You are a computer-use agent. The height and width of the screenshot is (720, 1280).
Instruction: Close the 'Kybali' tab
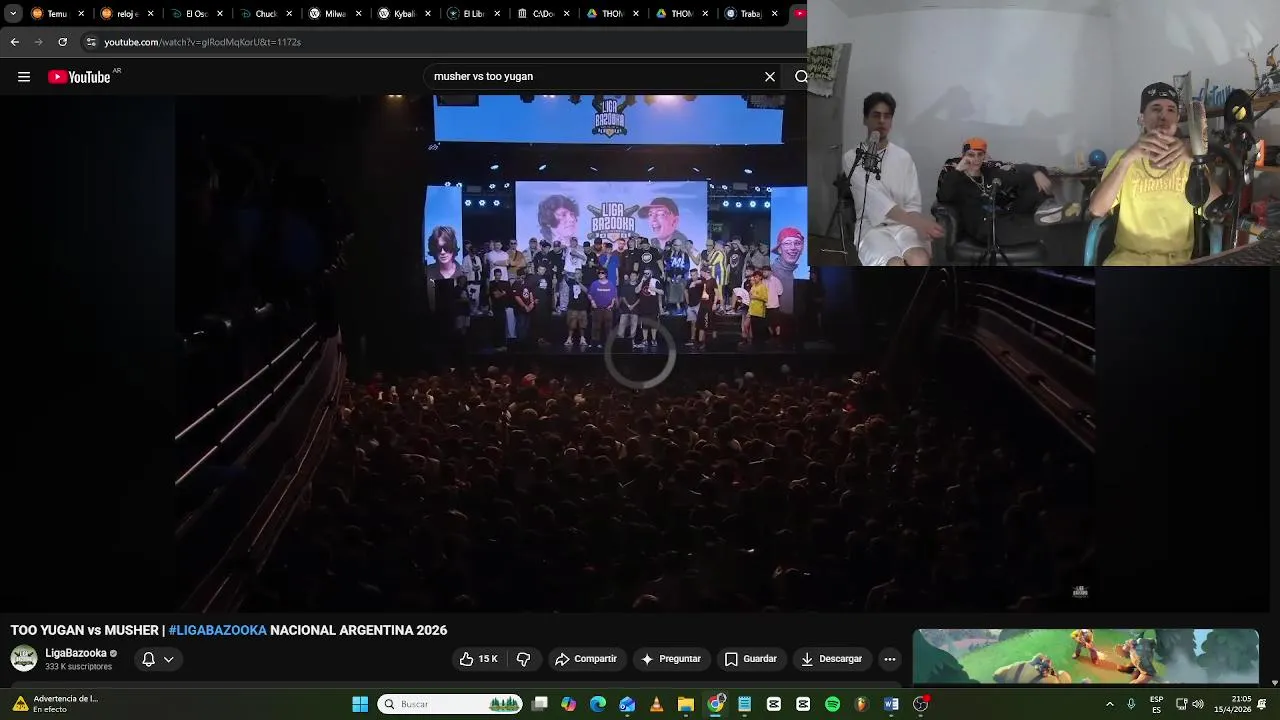coord(428,14)
